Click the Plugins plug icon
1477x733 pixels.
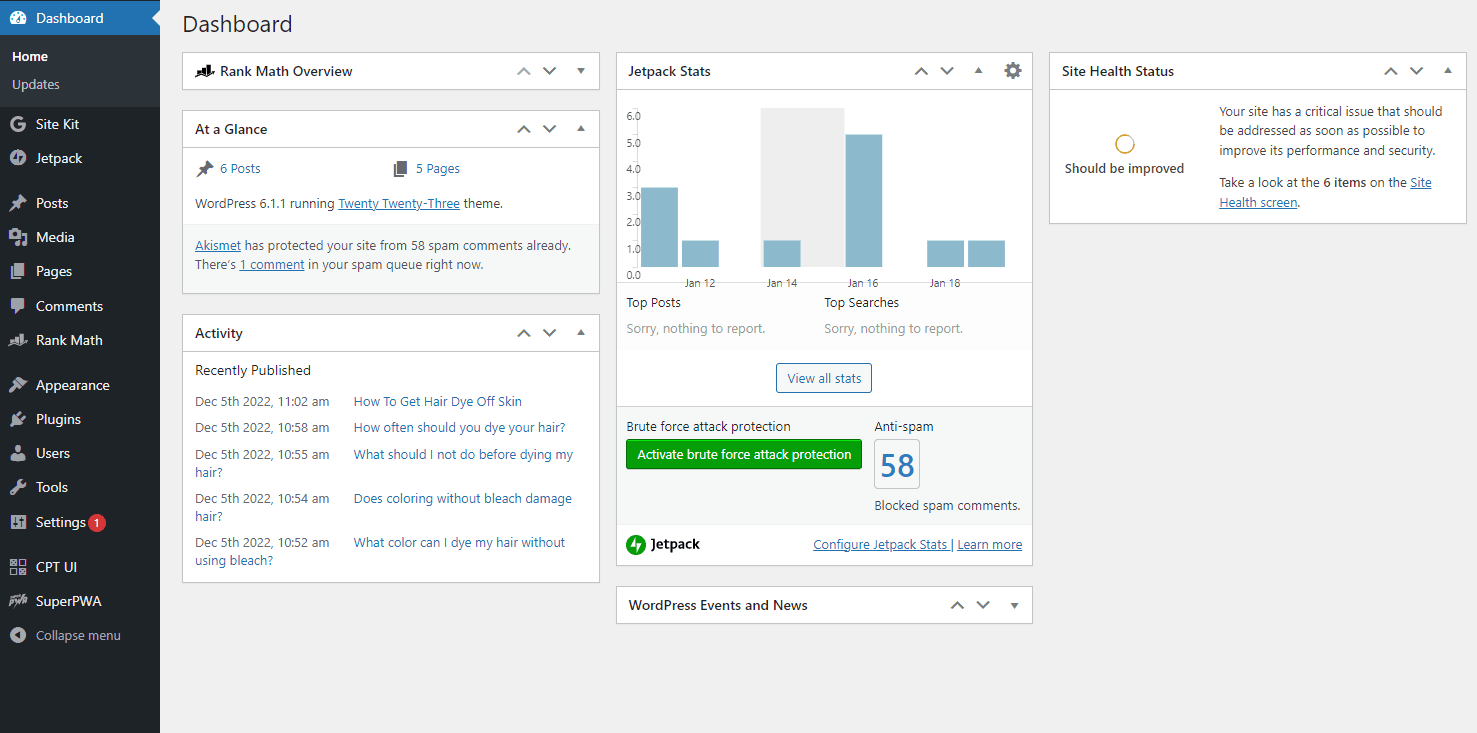pyautogui.click(x=18, y=419)
